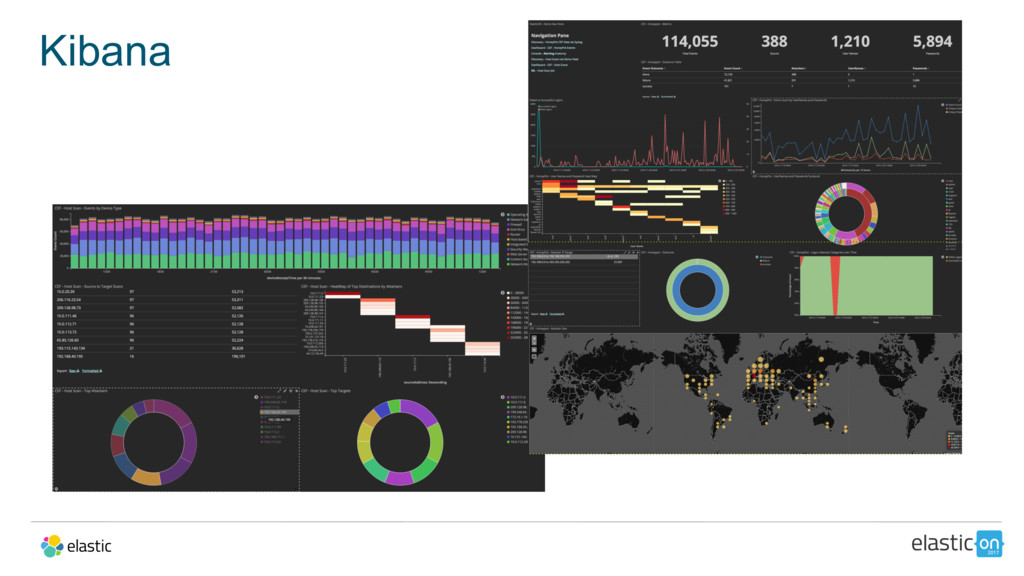Image resolution: width=1024 pixels, height=576 pixels.
Task: Toggle legend of Events by Device Type chart
Action: 503,214
